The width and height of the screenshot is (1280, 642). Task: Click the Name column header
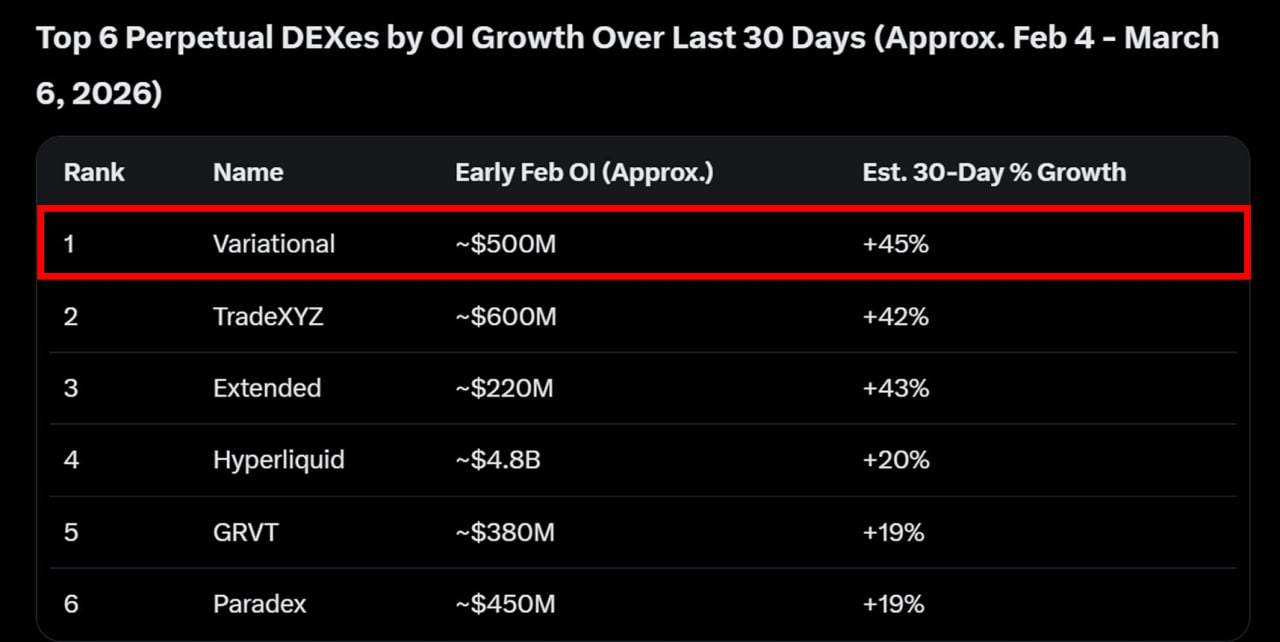(248, 172)
